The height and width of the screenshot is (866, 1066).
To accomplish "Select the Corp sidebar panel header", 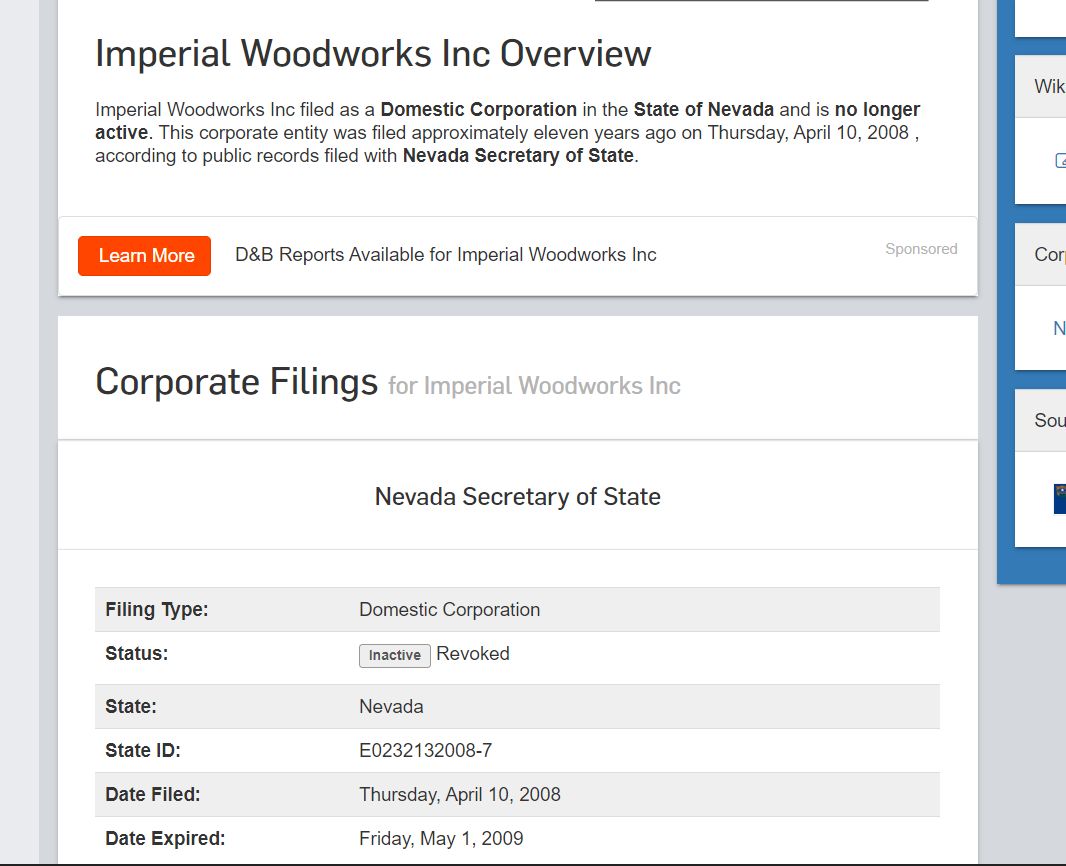I will pos(1049,254).
